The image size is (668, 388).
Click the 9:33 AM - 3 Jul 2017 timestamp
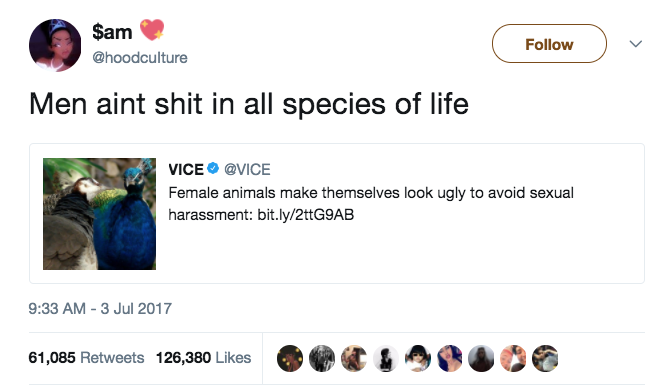click(x=100, y=308)
